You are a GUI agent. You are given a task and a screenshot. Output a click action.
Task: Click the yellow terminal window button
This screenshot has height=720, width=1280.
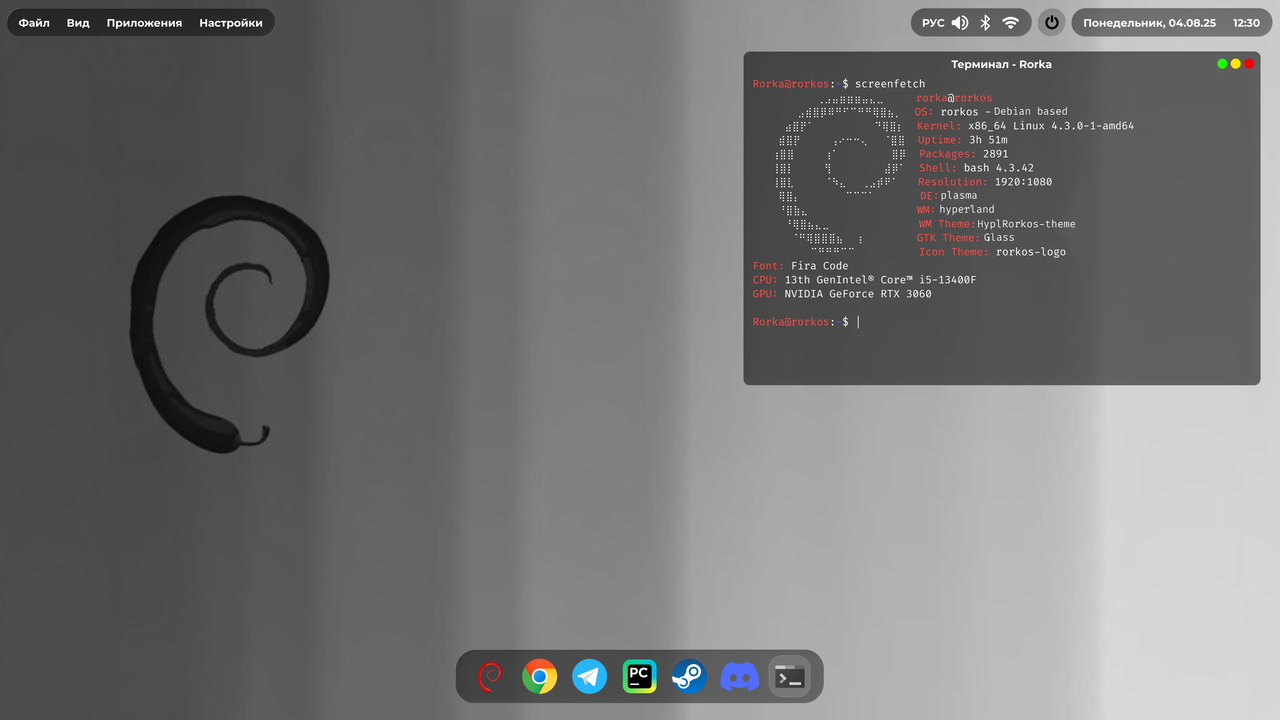pos(1236,64)
